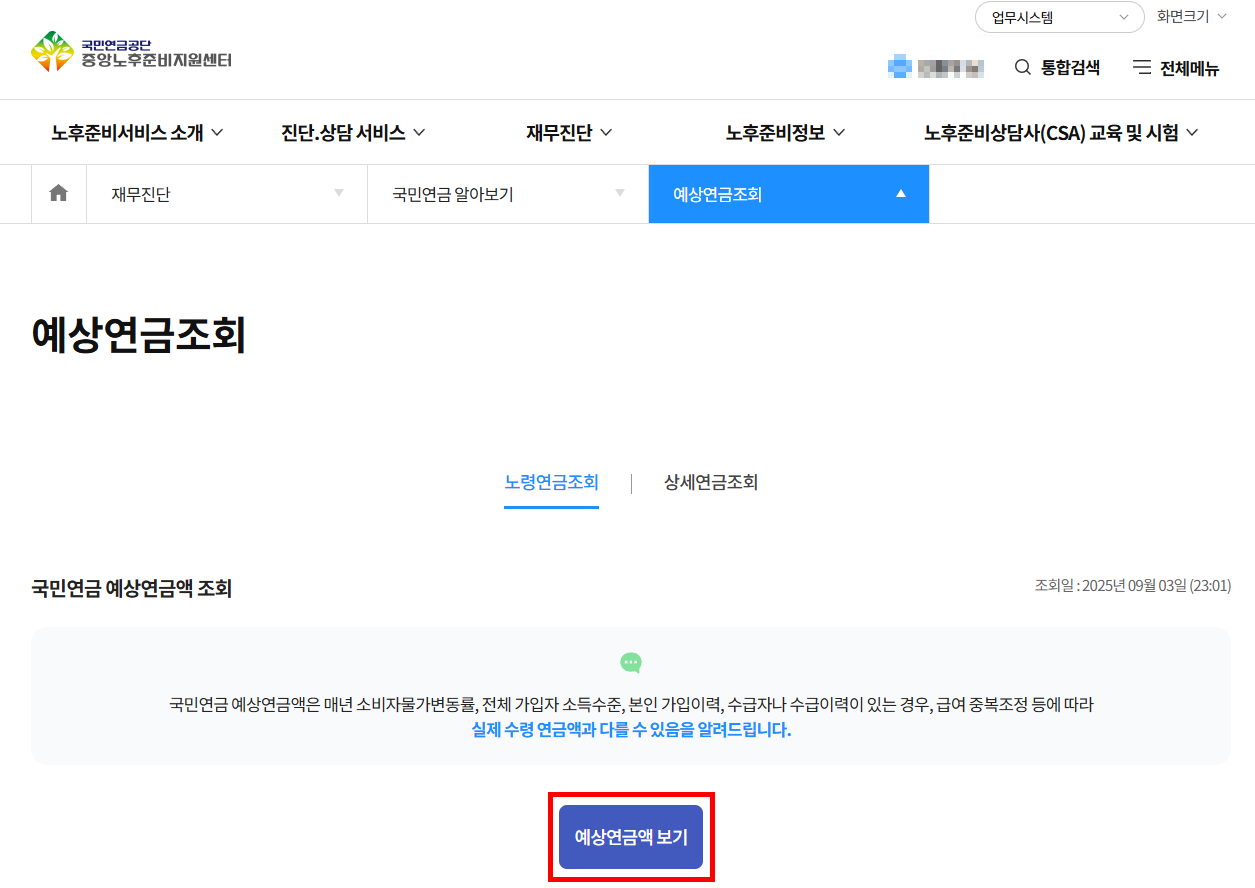Viewport: 1255px width, 888px height.
Task: Switch to the 상세연금조회 tab
Action: click(709, 483)
